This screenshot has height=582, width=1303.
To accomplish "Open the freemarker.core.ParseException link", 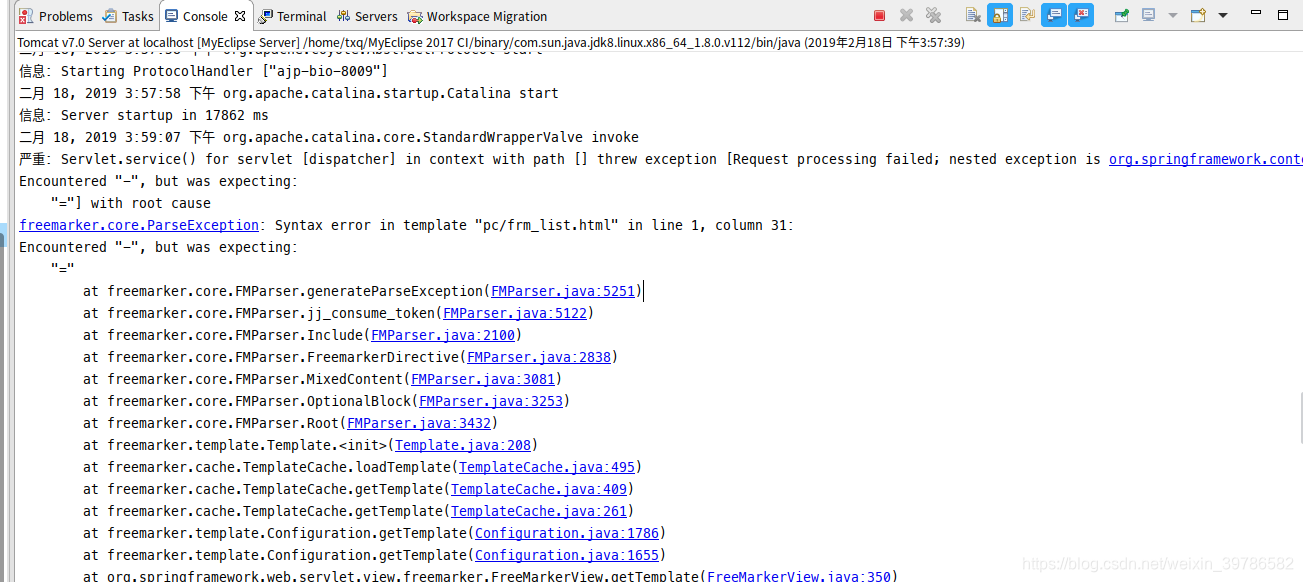I will tap(139, 225).
